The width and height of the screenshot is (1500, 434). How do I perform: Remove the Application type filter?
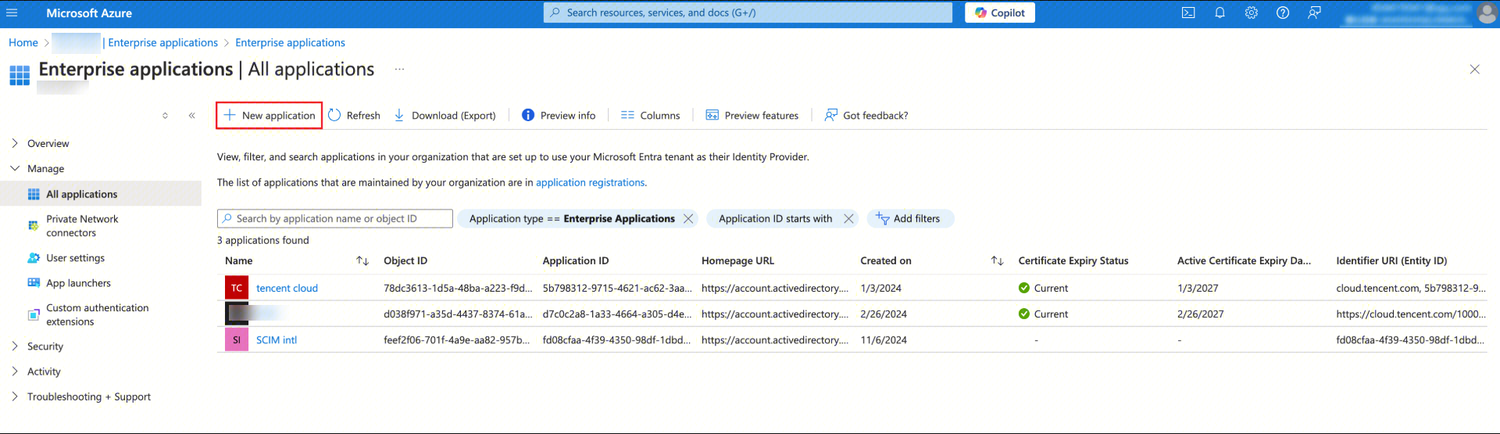688,219
